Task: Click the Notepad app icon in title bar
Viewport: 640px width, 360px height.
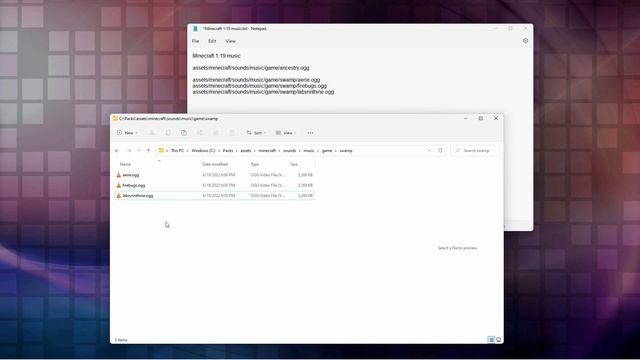Action: coord(196,29)
